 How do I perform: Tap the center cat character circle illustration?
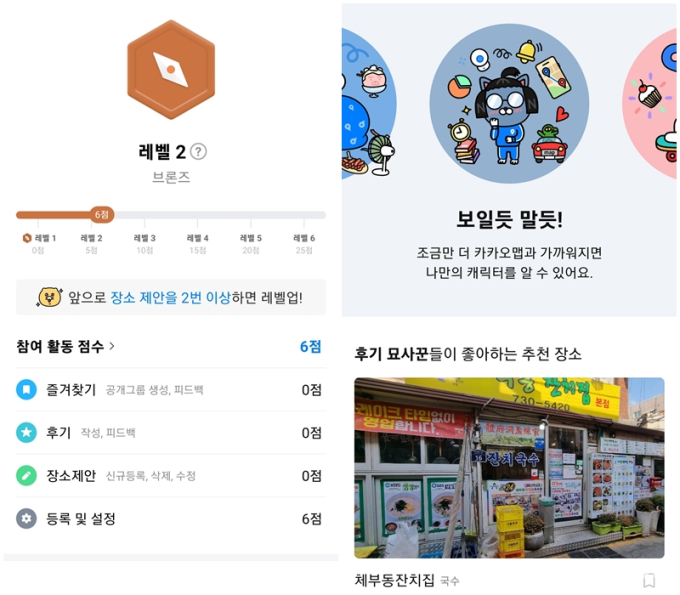tap(509, 104)
